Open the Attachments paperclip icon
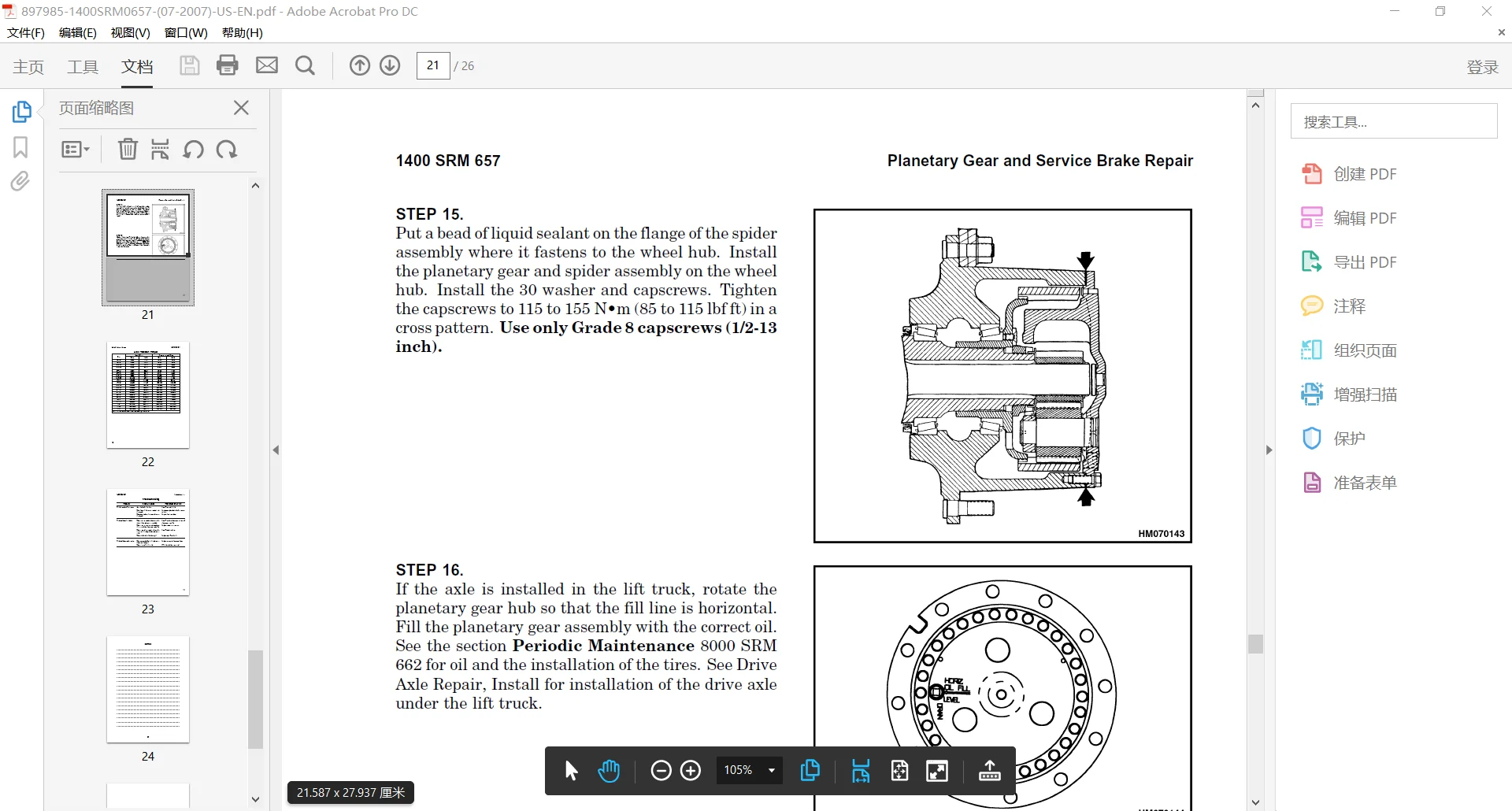Viewport: 1512px width, 811px height. 20,182
